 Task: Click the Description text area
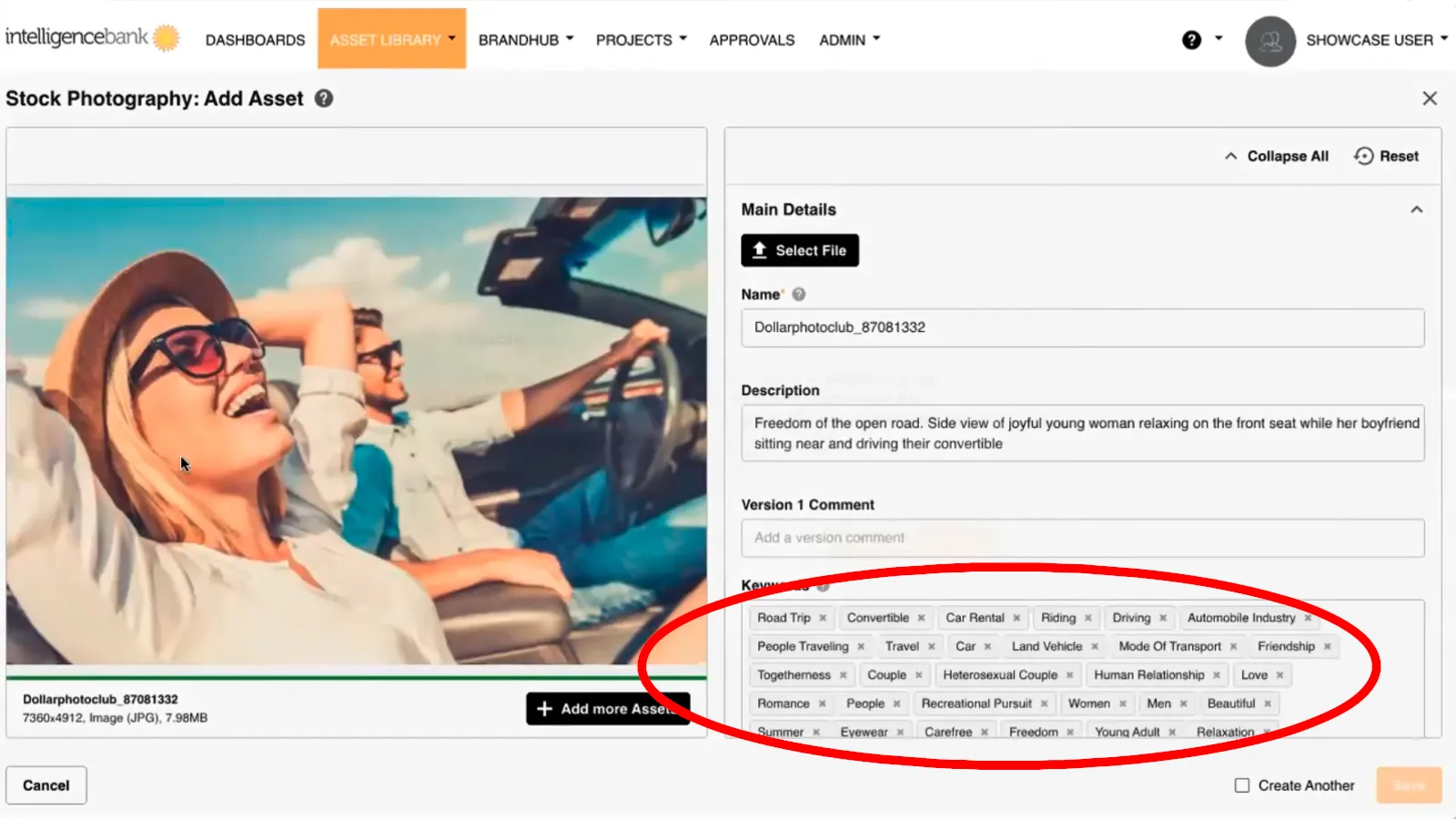[1083, 433]
